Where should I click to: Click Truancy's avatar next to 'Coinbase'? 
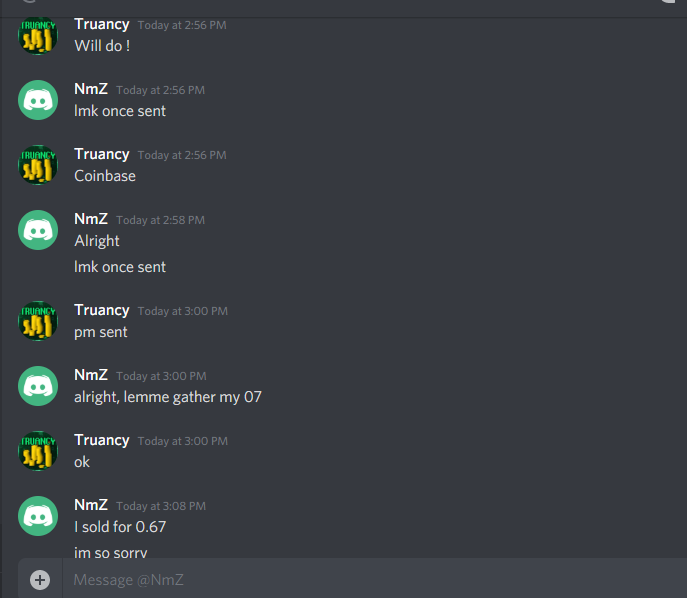[38, 165]
